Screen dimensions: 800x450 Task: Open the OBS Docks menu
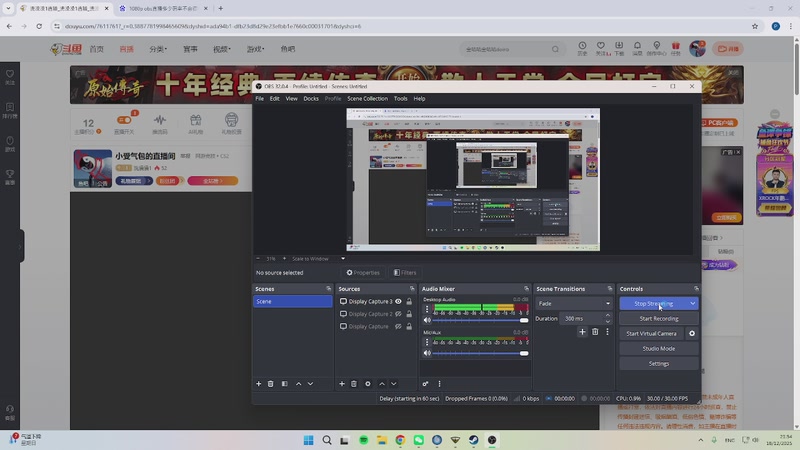[311, 98]
